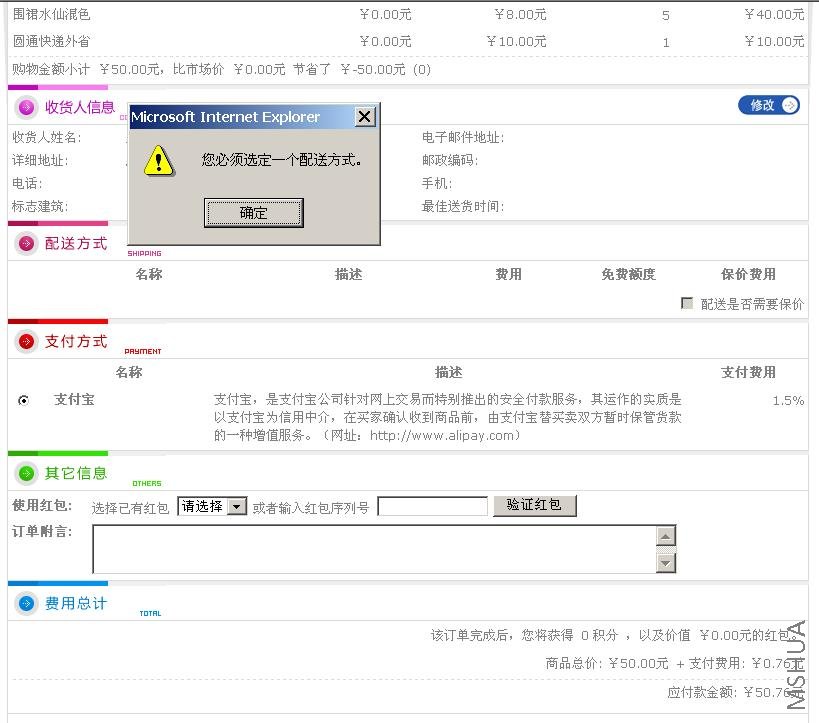Click the blue 费用总计 section icon
The height and width of the screenshot is (723, 819).
[26, 603]
